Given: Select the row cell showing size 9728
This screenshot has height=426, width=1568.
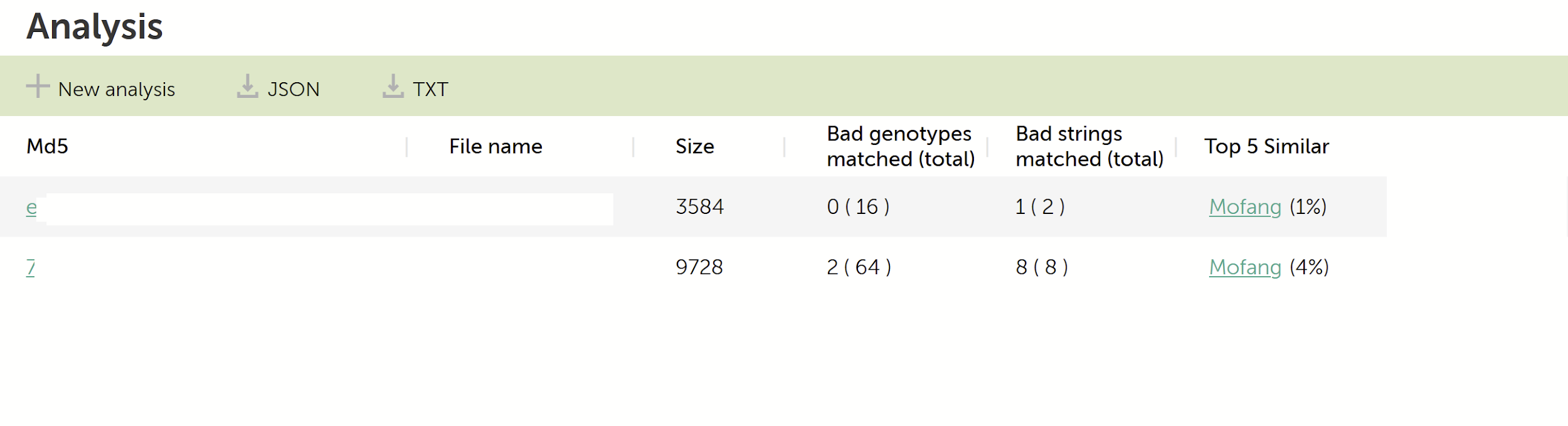Looking at the screenshot, I should 699,267.
